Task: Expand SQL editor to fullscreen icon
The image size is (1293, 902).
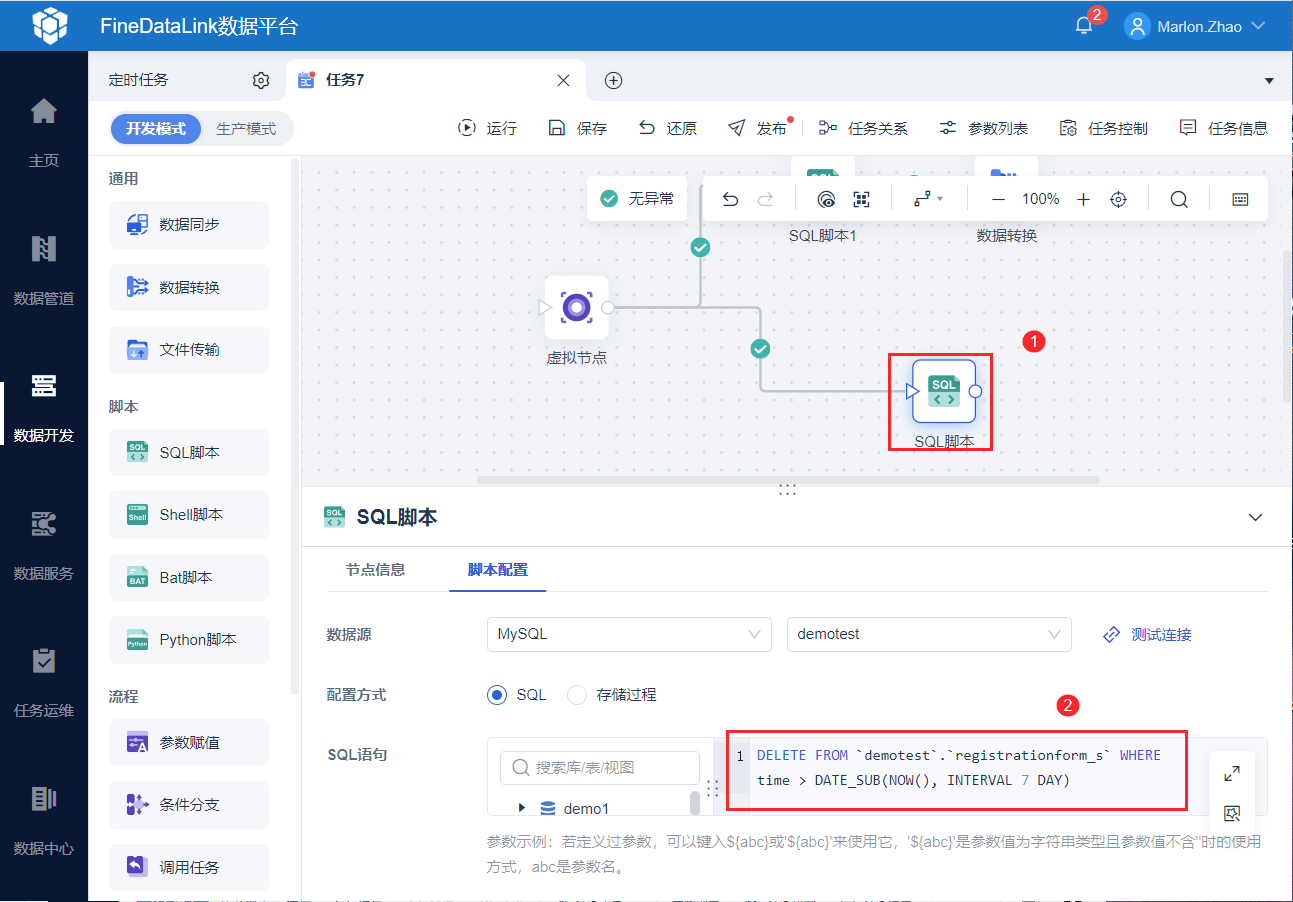Action: (1232, 773)
